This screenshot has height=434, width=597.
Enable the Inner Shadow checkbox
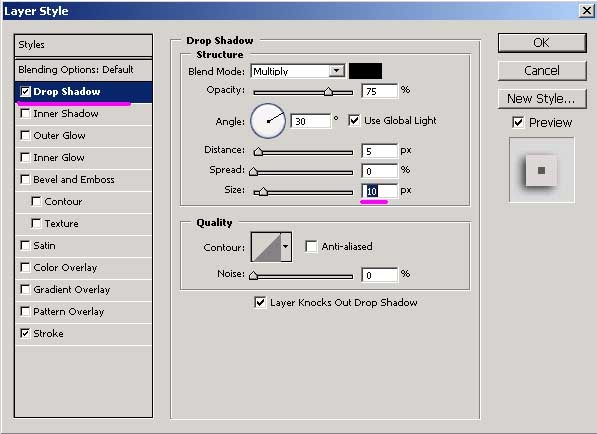(25, 113)
